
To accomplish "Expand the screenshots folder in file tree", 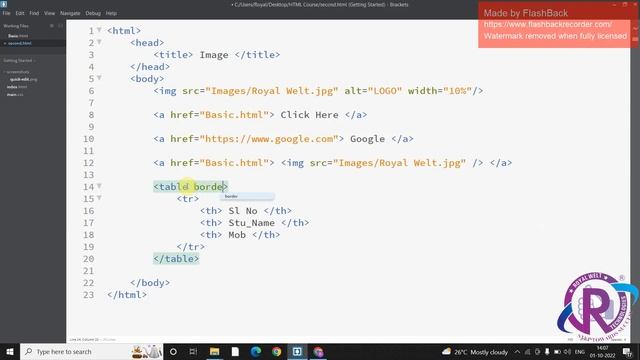I will [x=17, y=72].
